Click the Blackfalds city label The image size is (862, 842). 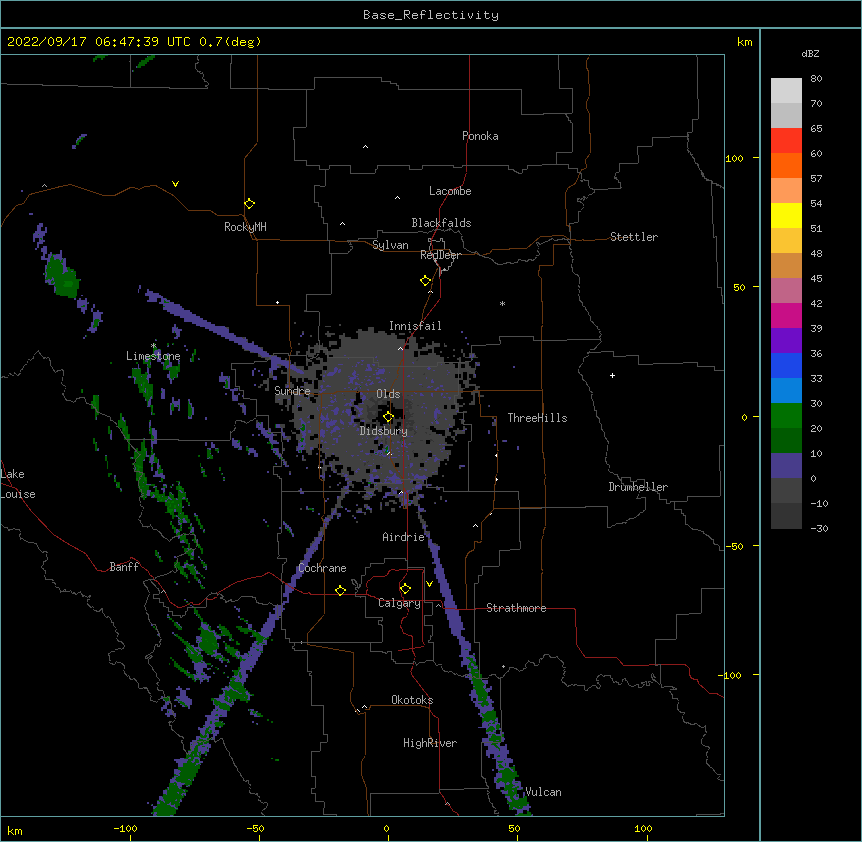point(441,223)
